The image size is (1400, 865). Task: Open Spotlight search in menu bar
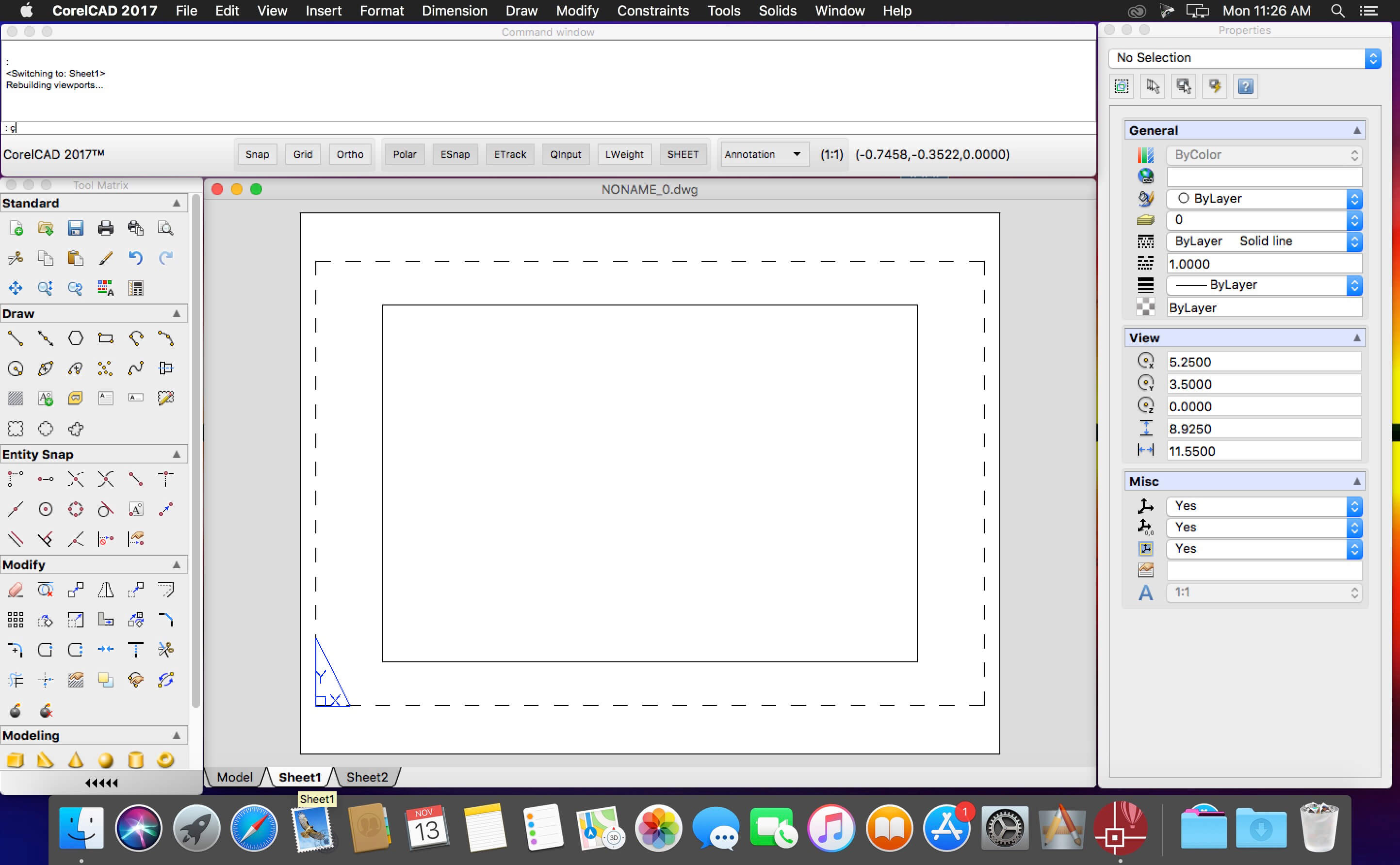tap(1337, 11)
